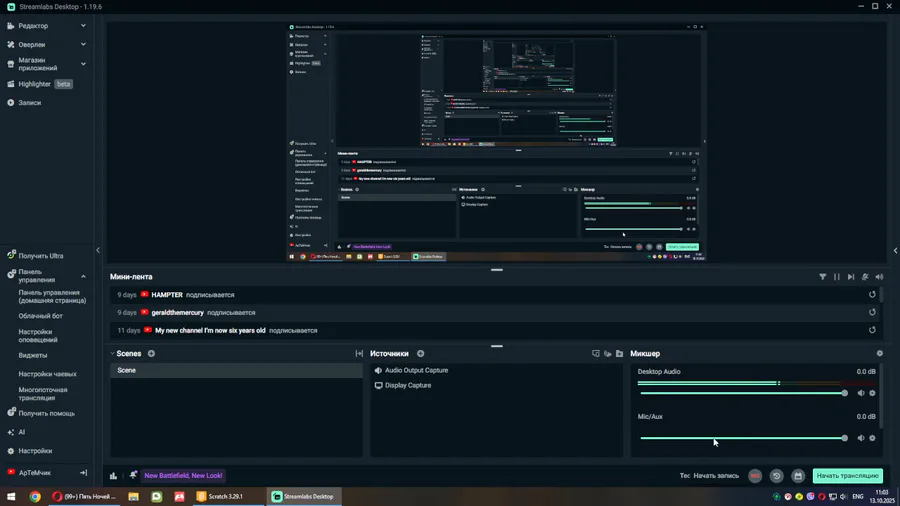Image resolution: width=900 pixels, height=506 pixels.
Task: Click the red REC record button
Action: pyautogui.click(x=755, y=476)
